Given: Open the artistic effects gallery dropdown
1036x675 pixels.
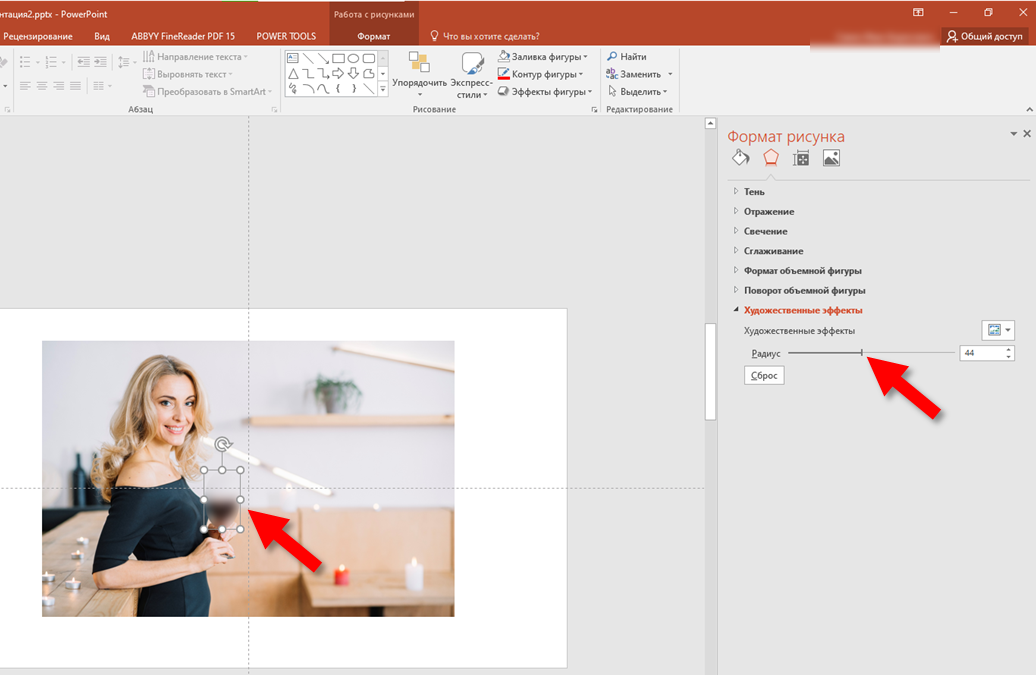Looking at the screenshot, I should [996, 330].
